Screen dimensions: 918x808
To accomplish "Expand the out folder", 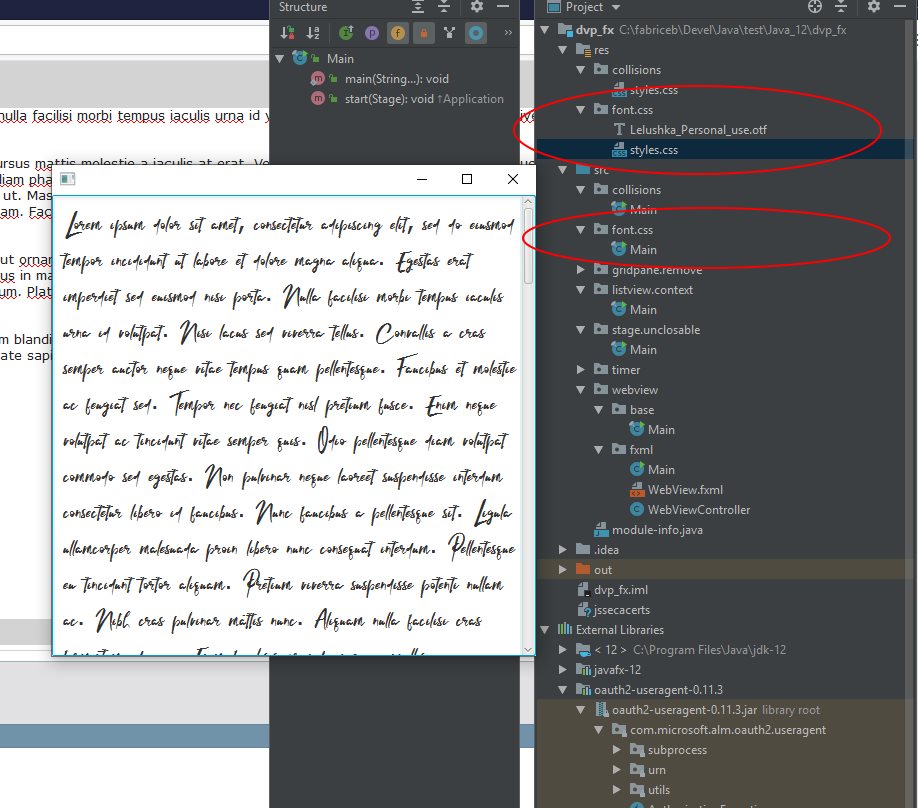I will [x=563, y=570].
